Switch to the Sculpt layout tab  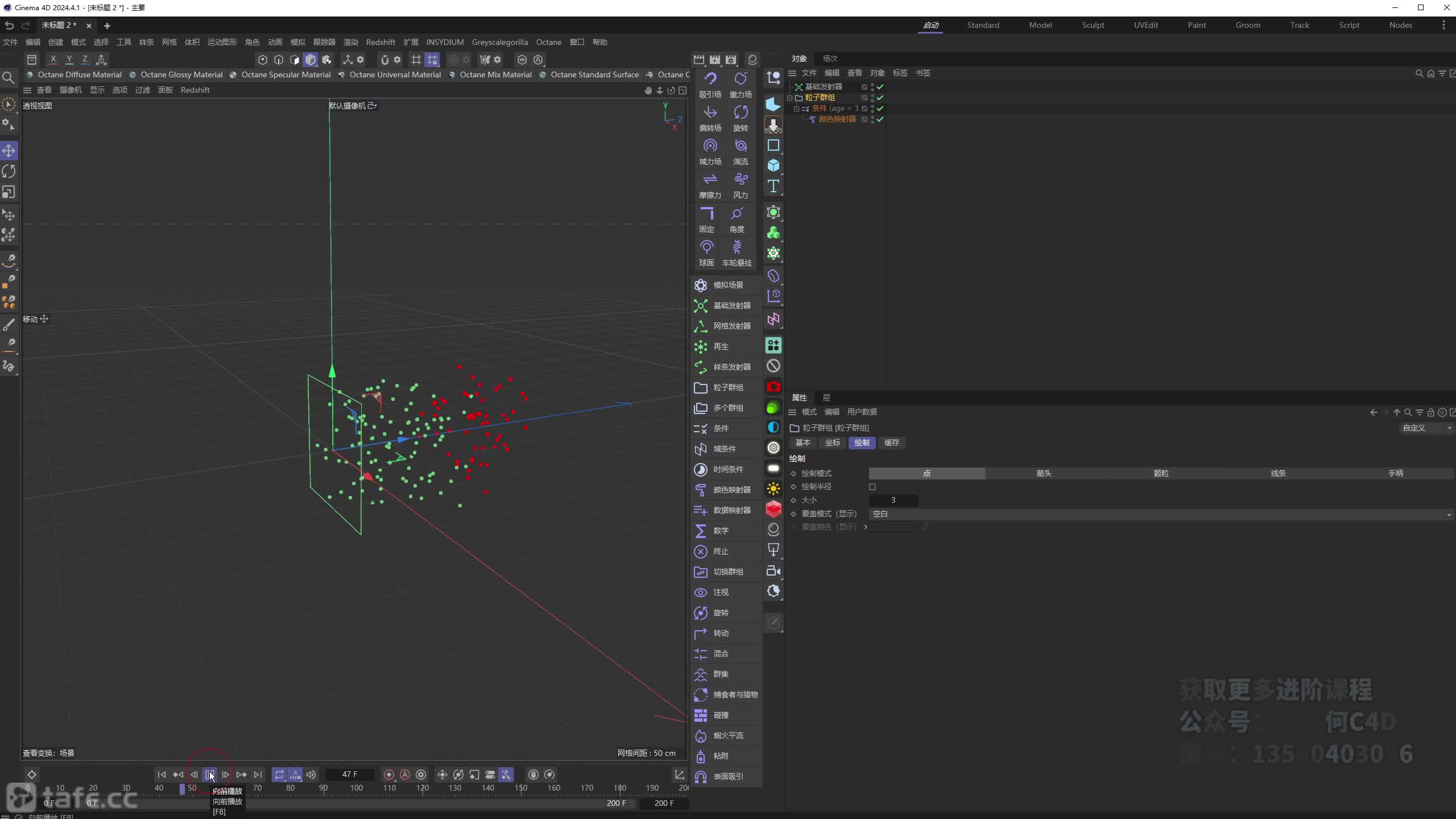click(1093, 25)
